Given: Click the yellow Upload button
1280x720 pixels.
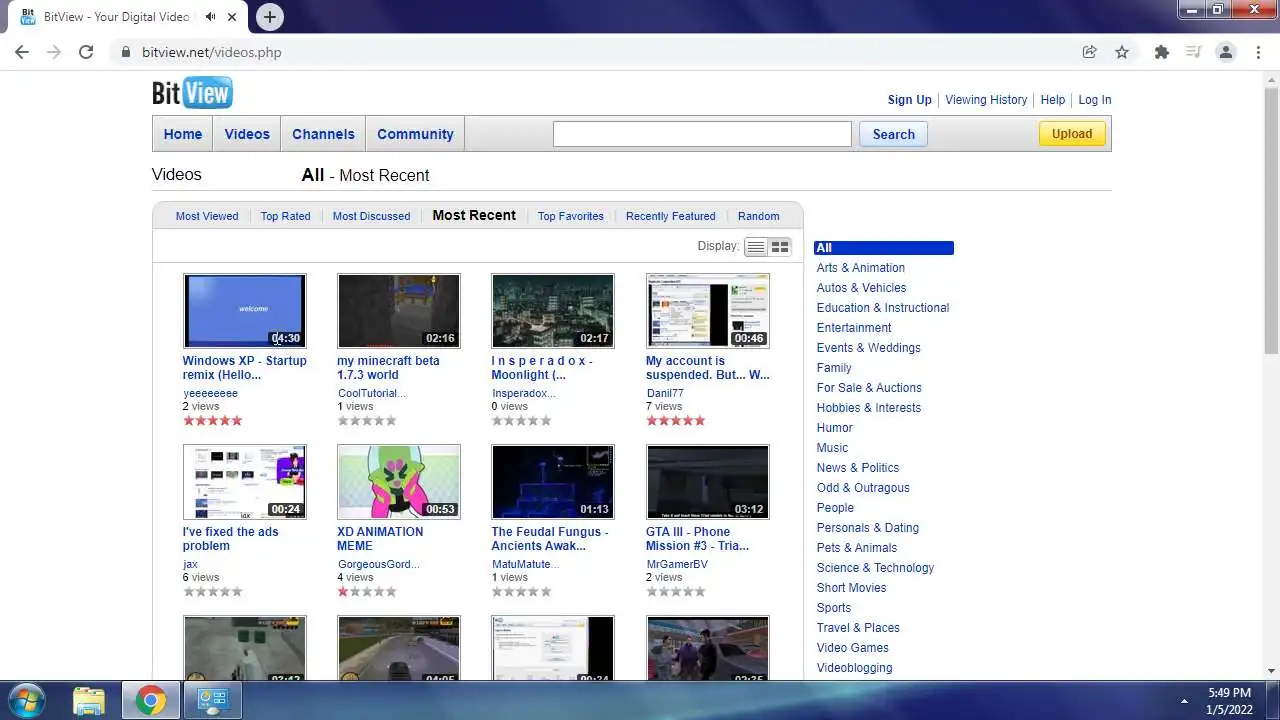Looking at the screenshot, I should 1072,134.
